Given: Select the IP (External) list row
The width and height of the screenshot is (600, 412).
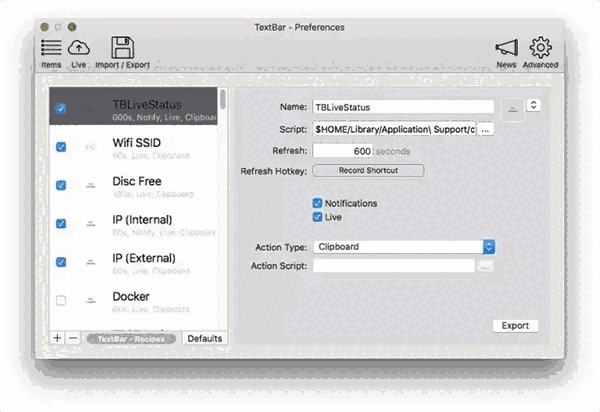Looking at the screenshot, I should point(133,262).
